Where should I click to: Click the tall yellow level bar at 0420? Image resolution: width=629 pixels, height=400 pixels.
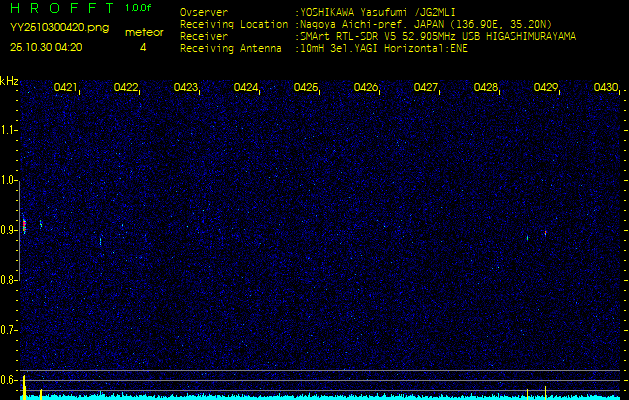coord(24,387)
